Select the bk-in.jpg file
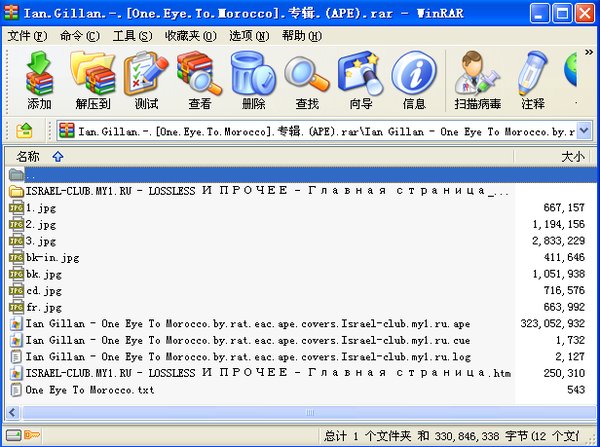The height and width of the screenshot is (447, 600). (x=301, y=257)
